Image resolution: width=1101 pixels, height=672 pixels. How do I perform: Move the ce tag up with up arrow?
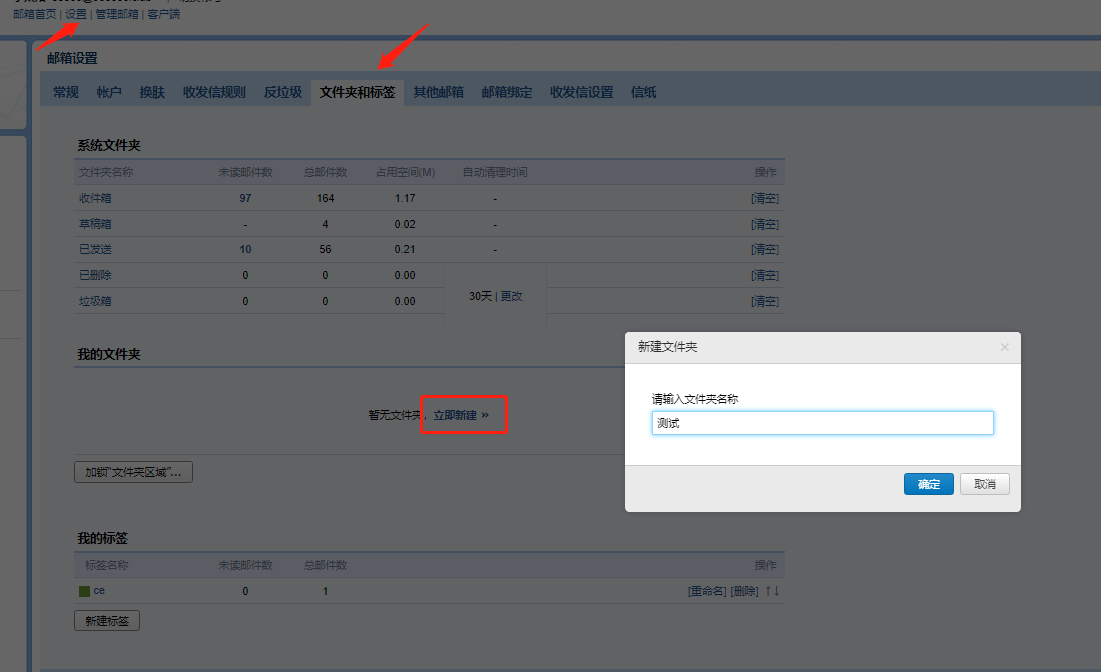click(x=768, y=591)
